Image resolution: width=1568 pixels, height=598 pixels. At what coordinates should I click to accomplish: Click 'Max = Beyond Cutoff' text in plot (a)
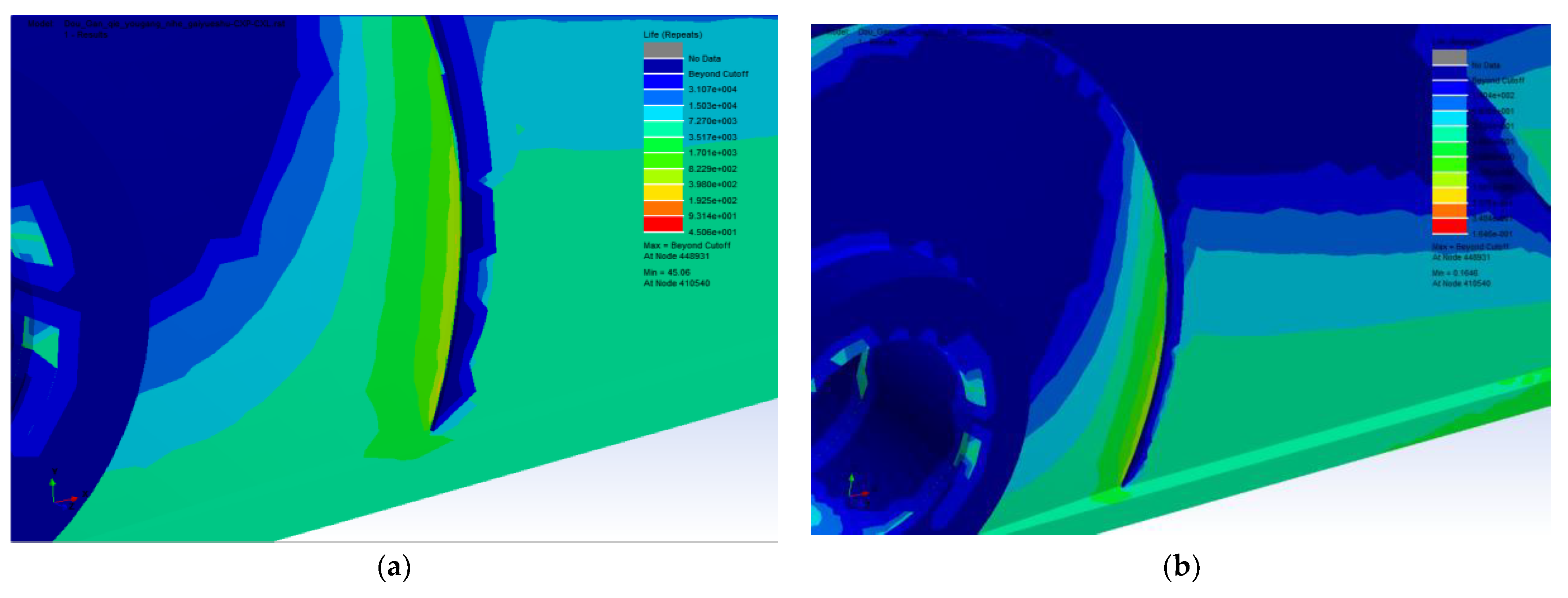pyautogui.click(x=686, y=246)
